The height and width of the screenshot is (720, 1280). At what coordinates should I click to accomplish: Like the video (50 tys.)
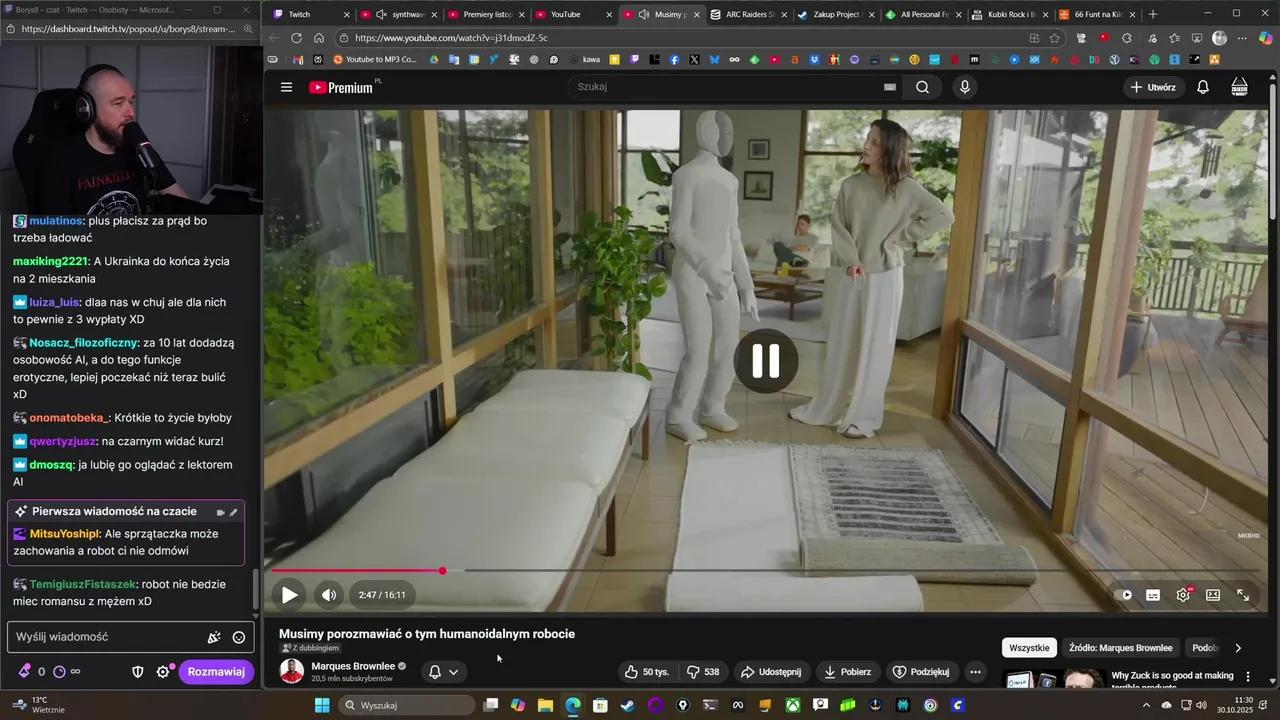point(648,672)
